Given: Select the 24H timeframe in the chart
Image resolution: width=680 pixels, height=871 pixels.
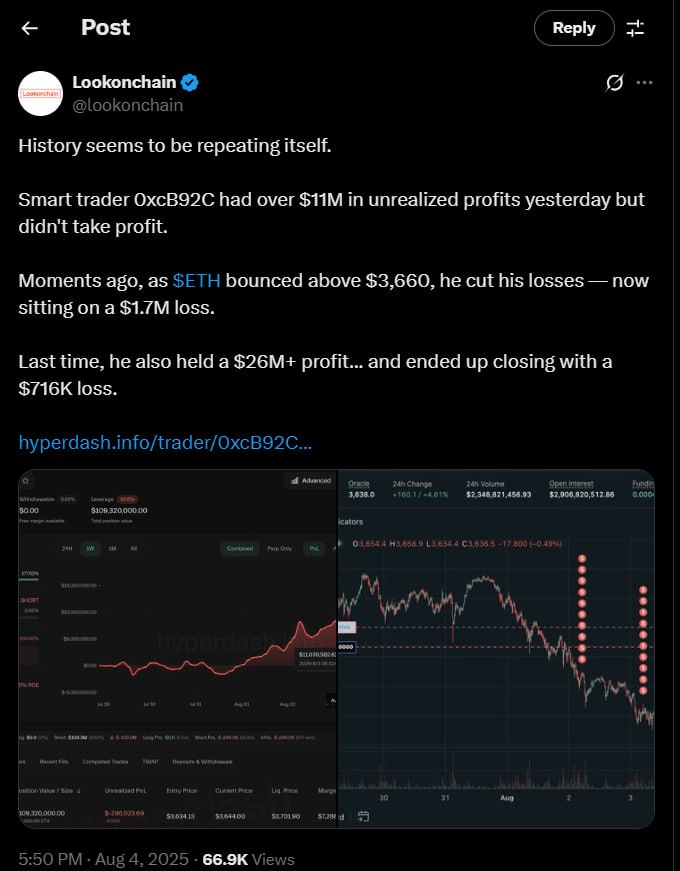Looking at the screenshot, I should pos(67,549).
